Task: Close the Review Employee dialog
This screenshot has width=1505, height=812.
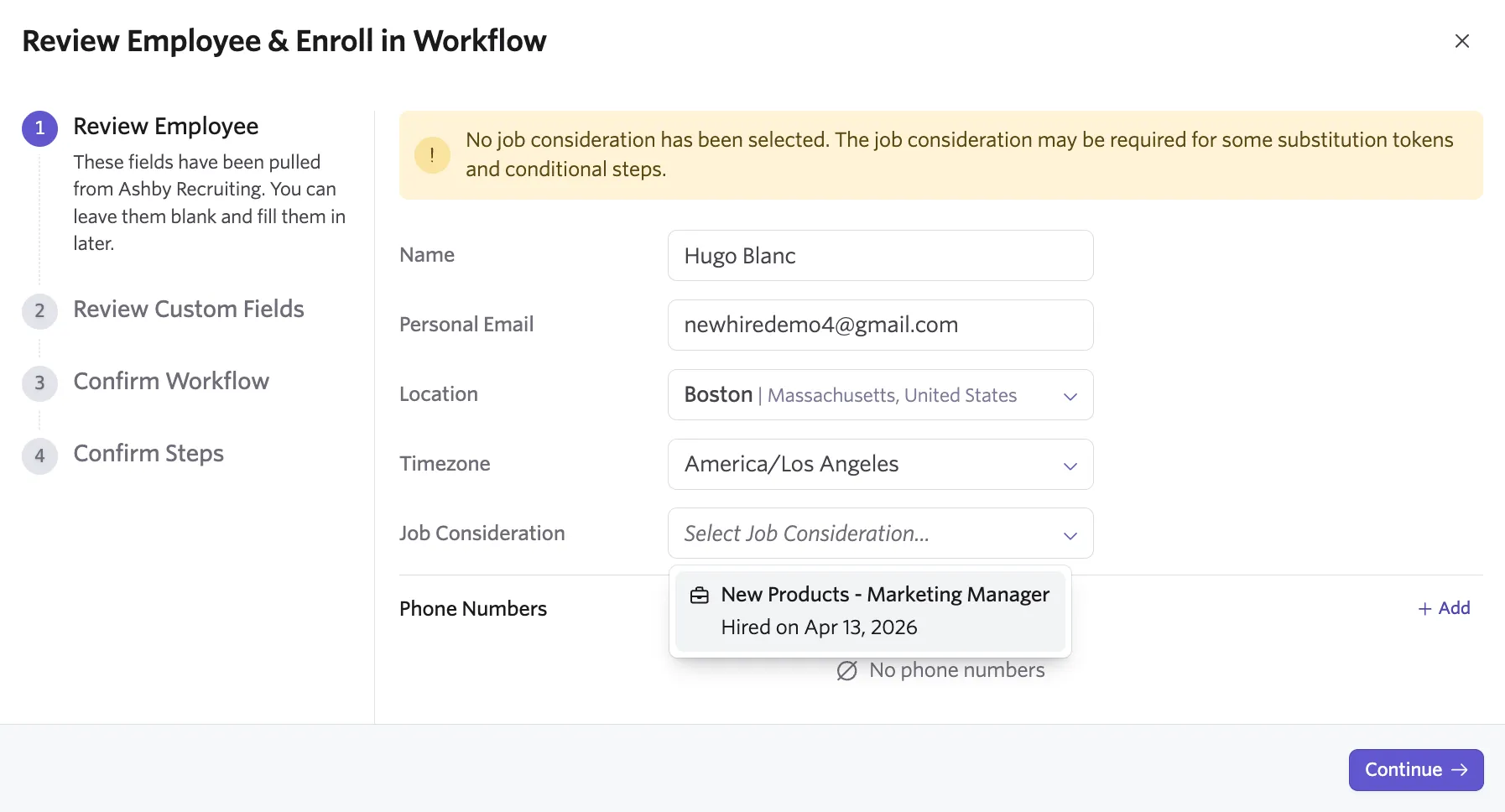Action: coord(1461,41)
